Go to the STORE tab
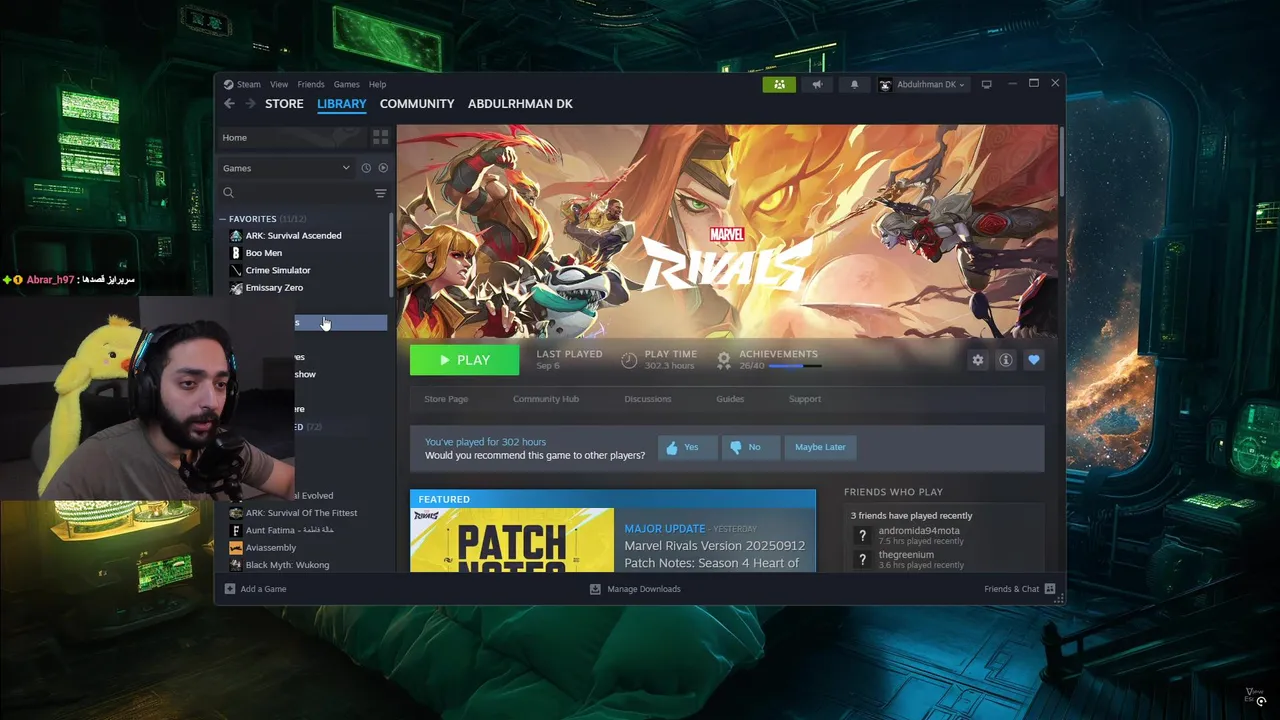This screenshot has height=720, width=1280. point(284,104)
